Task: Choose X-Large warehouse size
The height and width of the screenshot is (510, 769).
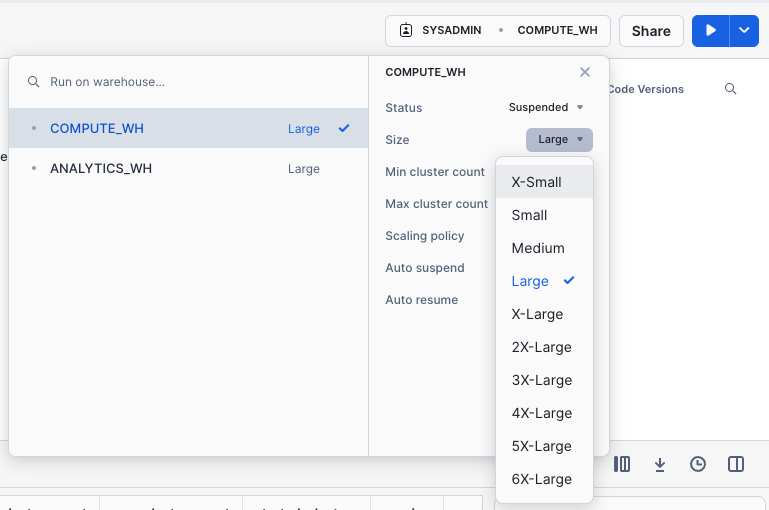Action: pos(544,314)
